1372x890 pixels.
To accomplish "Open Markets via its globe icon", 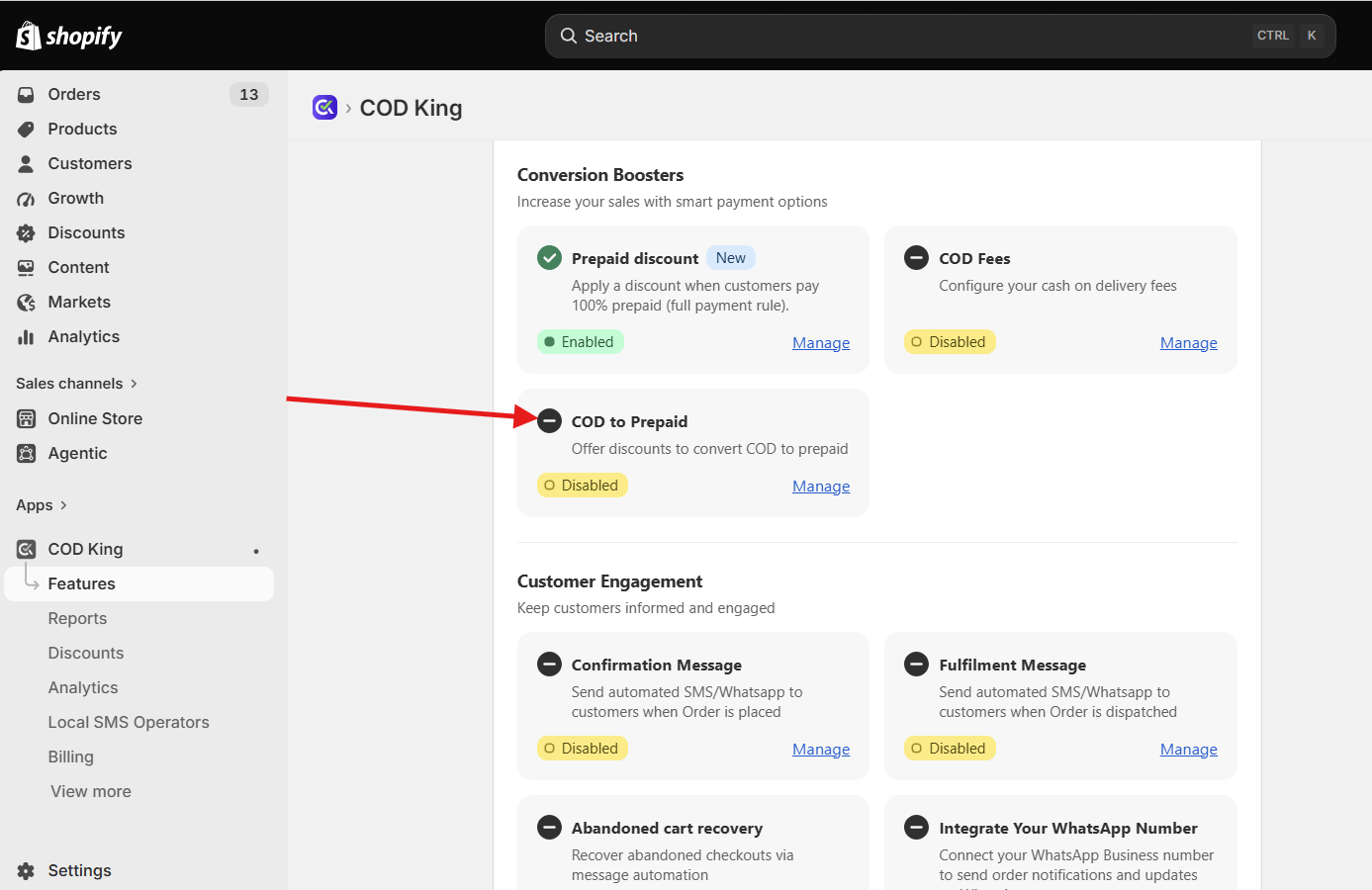I will pyautogui.click(x=26, y=302).
